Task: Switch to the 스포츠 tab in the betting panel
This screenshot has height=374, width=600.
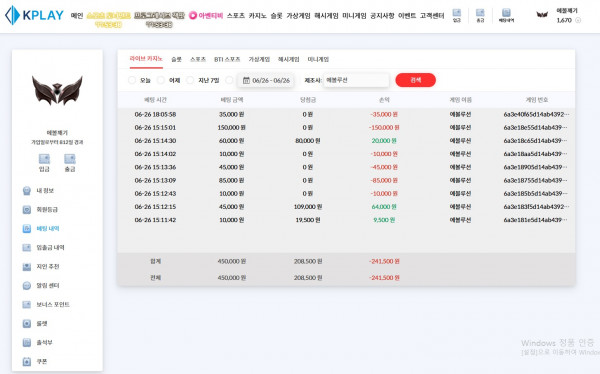Action: tap(198, 59)
